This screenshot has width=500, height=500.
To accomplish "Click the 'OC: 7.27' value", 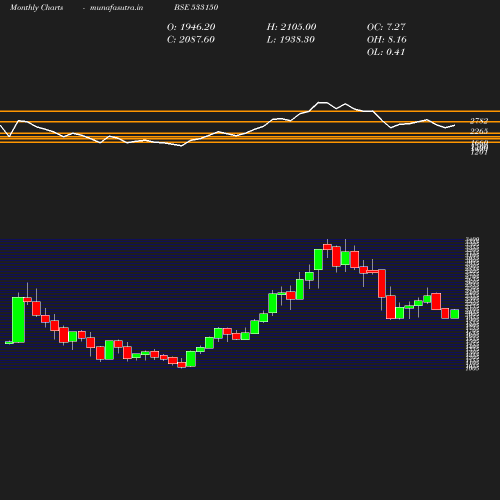I will pyautogui.click(x=386, y=27).
